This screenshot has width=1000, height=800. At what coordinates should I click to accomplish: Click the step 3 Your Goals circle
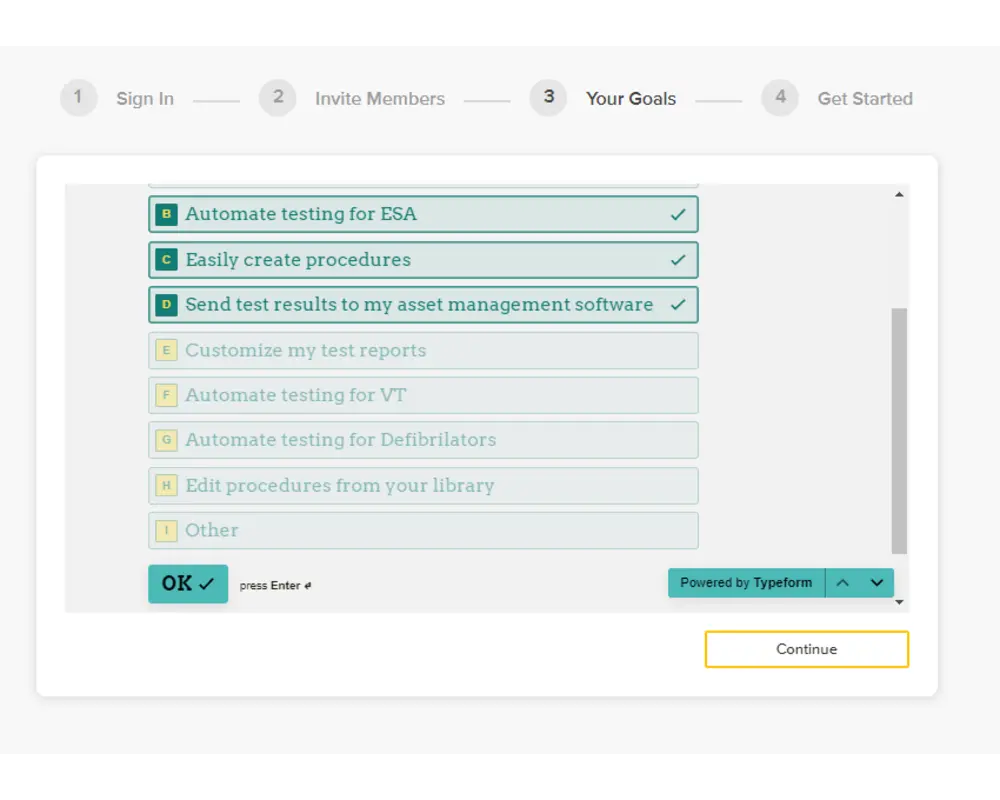[548, 98]
